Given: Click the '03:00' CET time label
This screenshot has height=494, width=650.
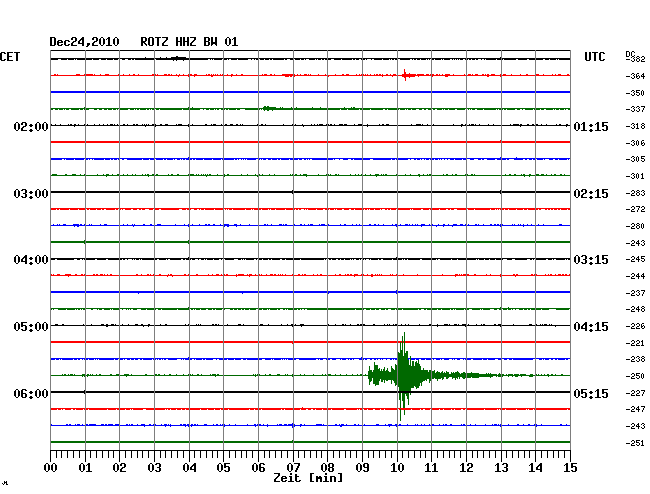Looking at the screenshot, I should [x=31, y=194].
